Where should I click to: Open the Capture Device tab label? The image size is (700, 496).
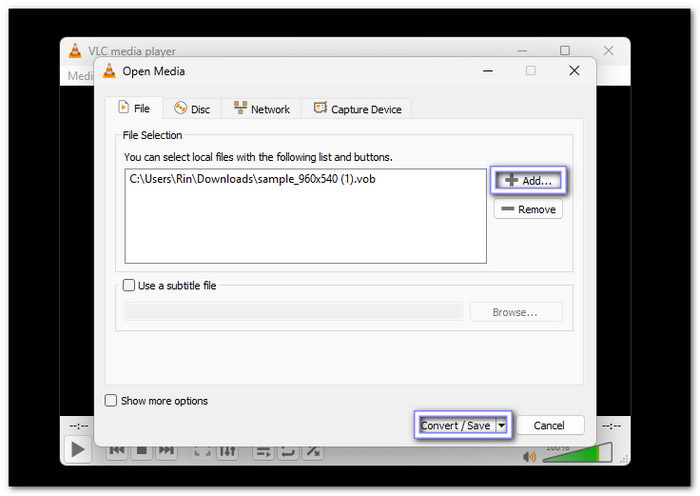[x=366, y=109]
